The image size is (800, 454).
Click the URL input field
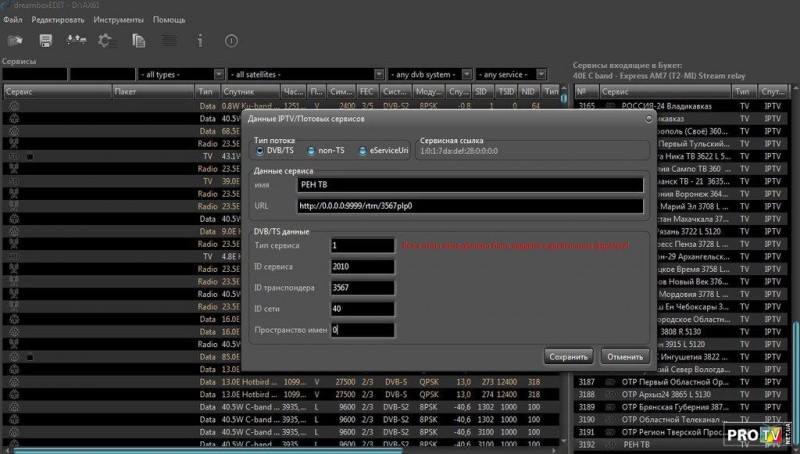pos(469,206)
